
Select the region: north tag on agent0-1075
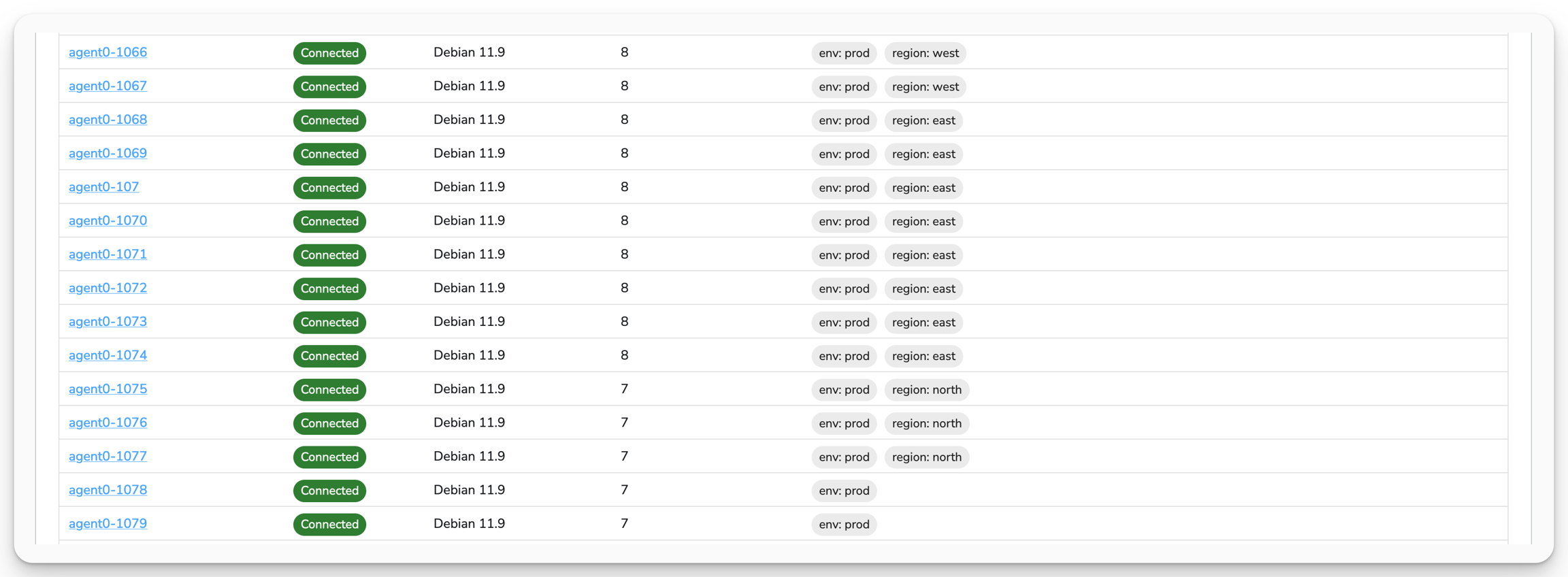click(926, 390)
